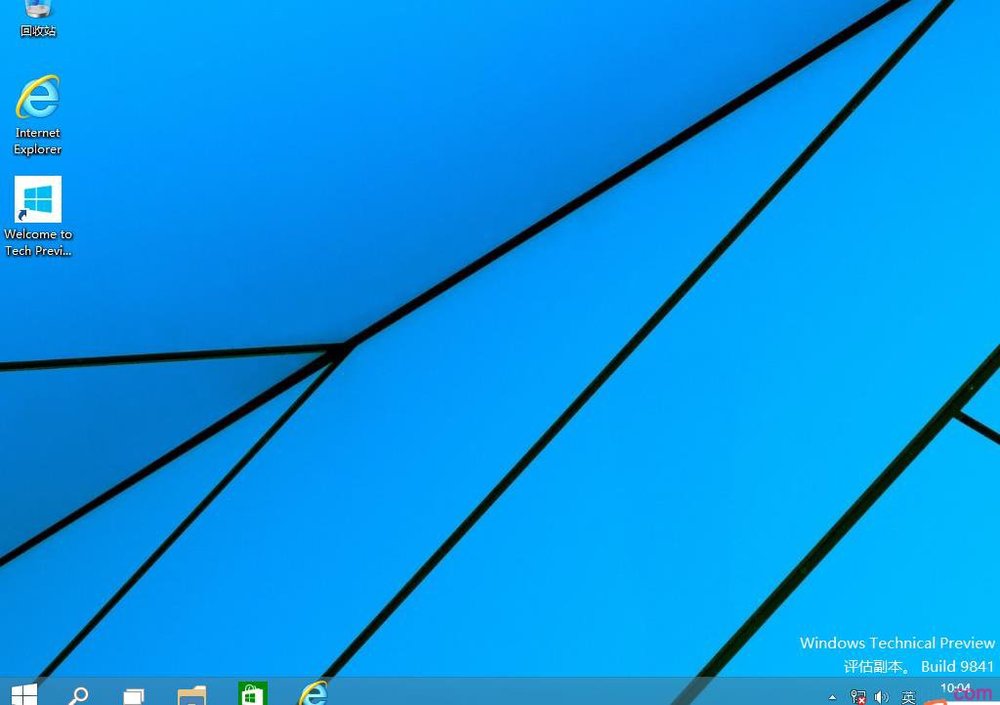Open Task View from the taskbar
1000x705 pixels.
coord(133,694)
